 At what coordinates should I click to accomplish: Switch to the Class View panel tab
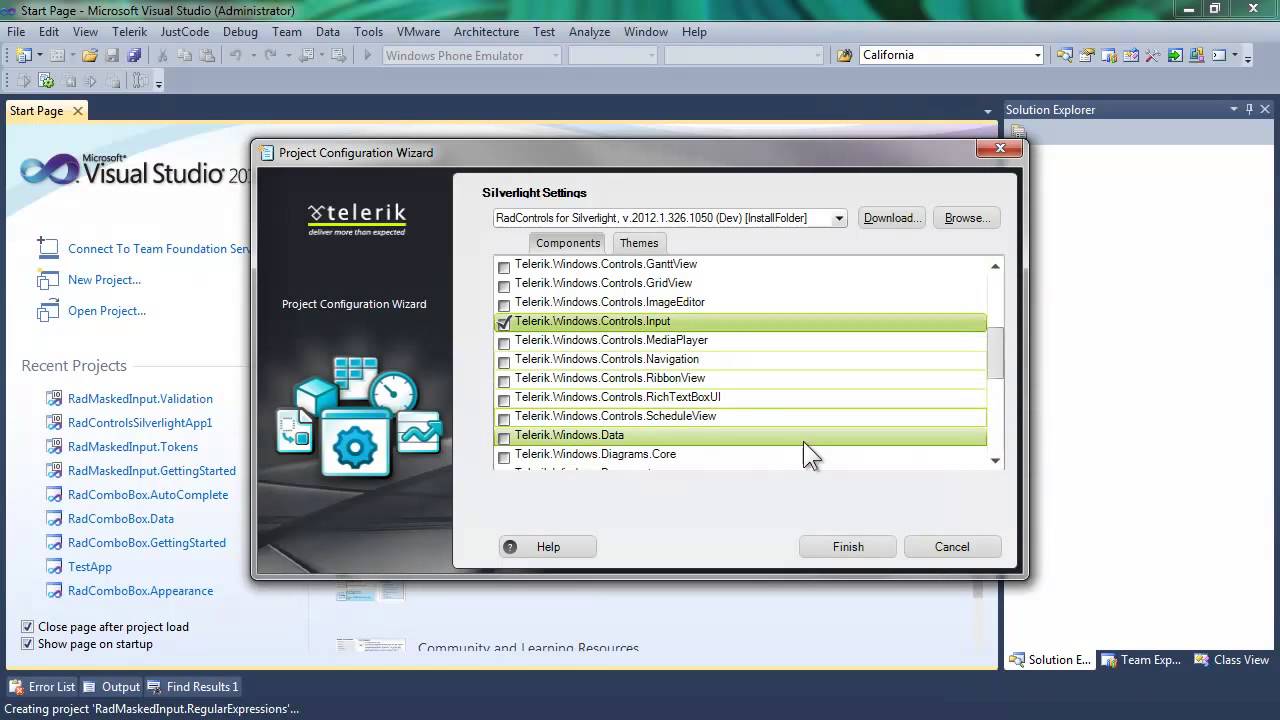1231,660
